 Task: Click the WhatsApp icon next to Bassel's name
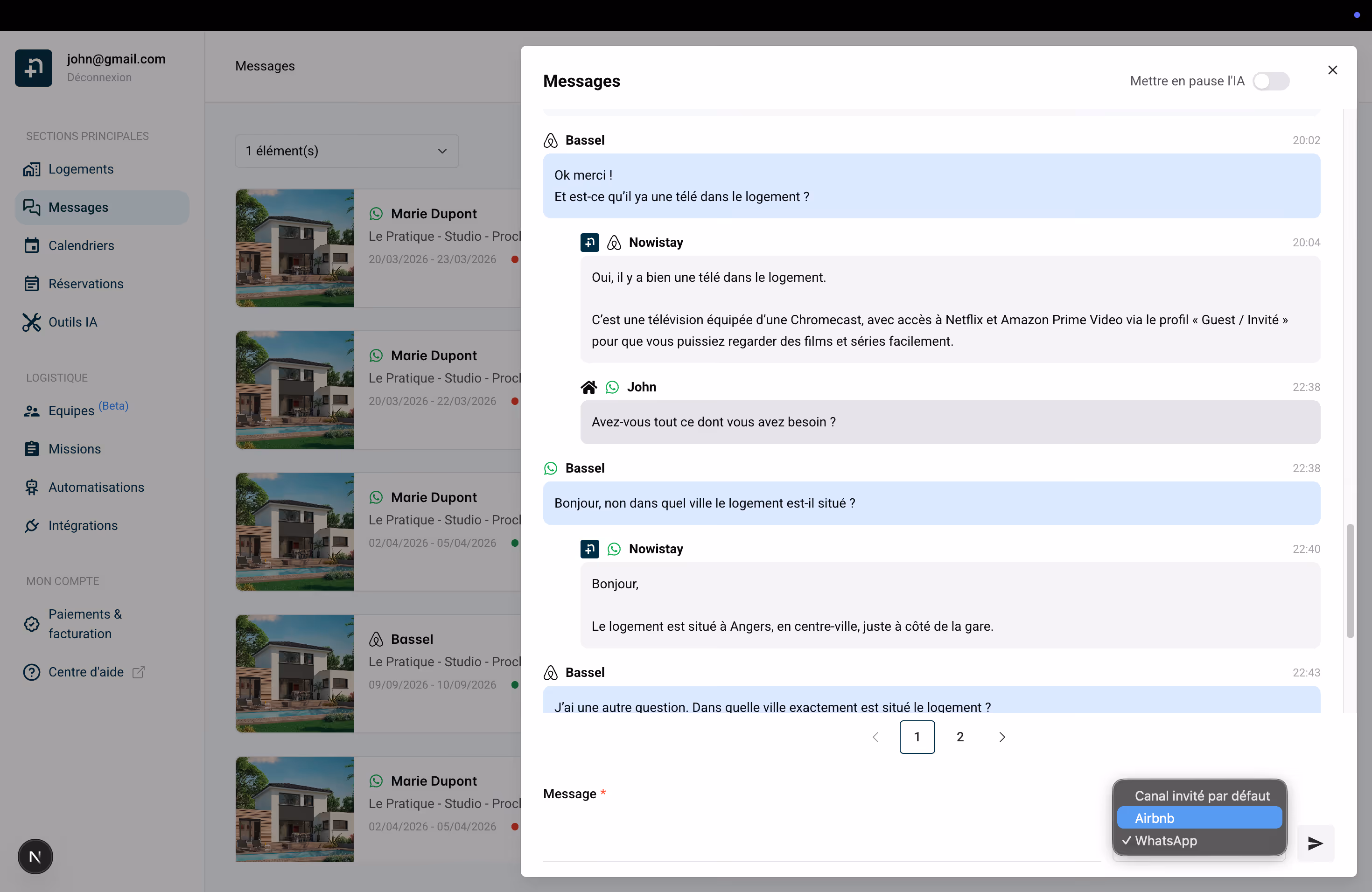pyautogui.click(x=550, y=468)
